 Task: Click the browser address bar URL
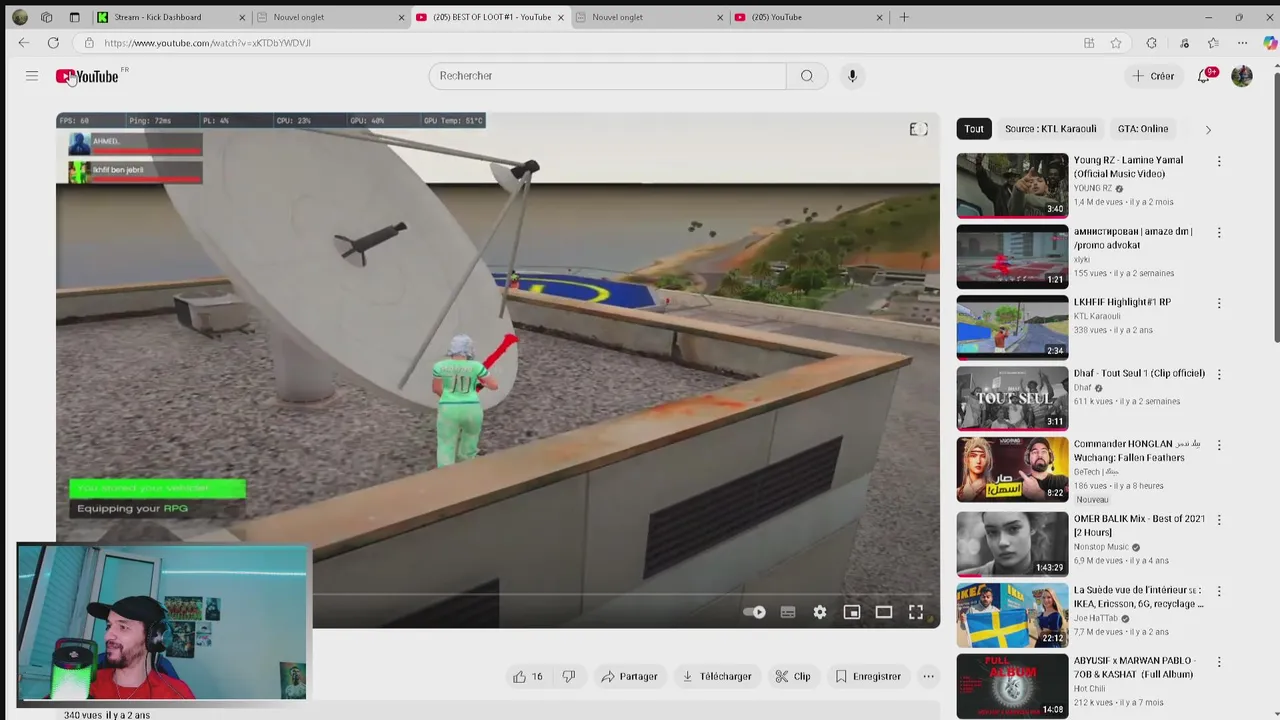point(207,43)
